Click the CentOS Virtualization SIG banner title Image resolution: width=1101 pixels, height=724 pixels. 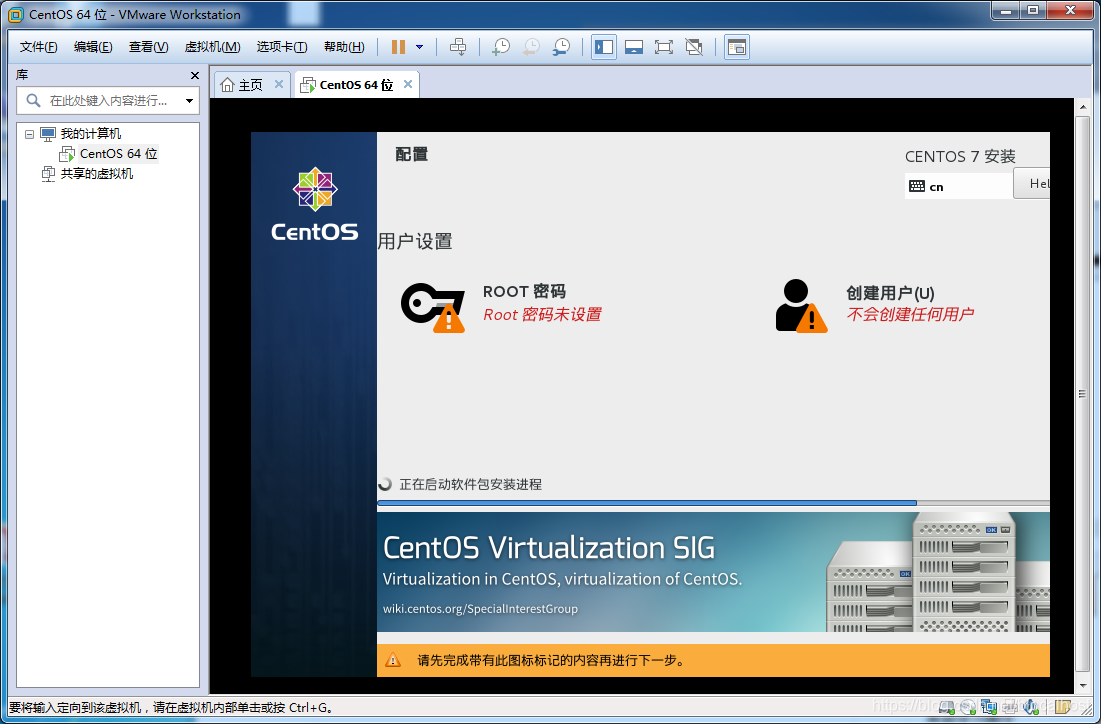(x=549, y=548)
